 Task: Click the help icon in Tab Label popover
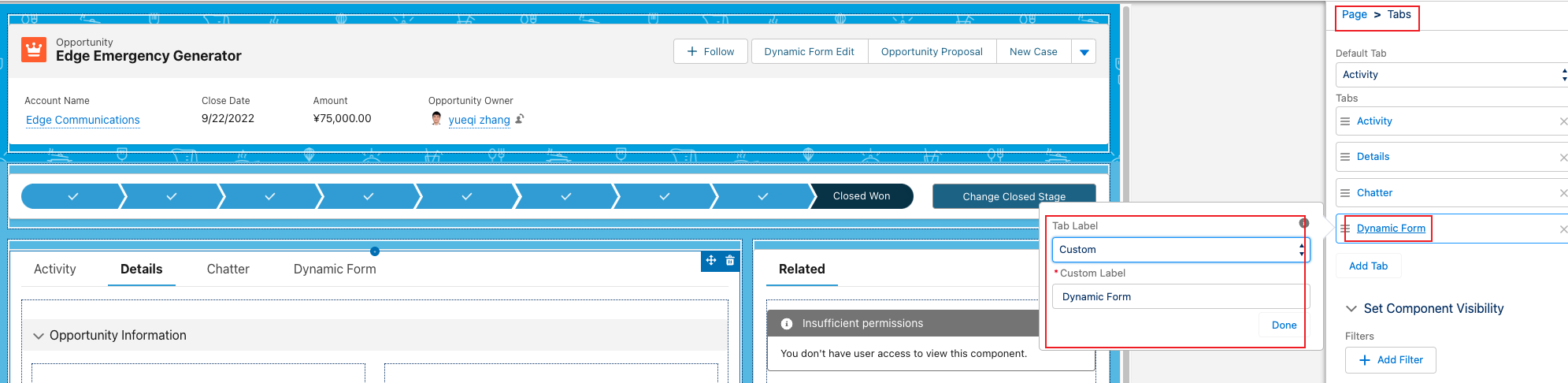1303,223
